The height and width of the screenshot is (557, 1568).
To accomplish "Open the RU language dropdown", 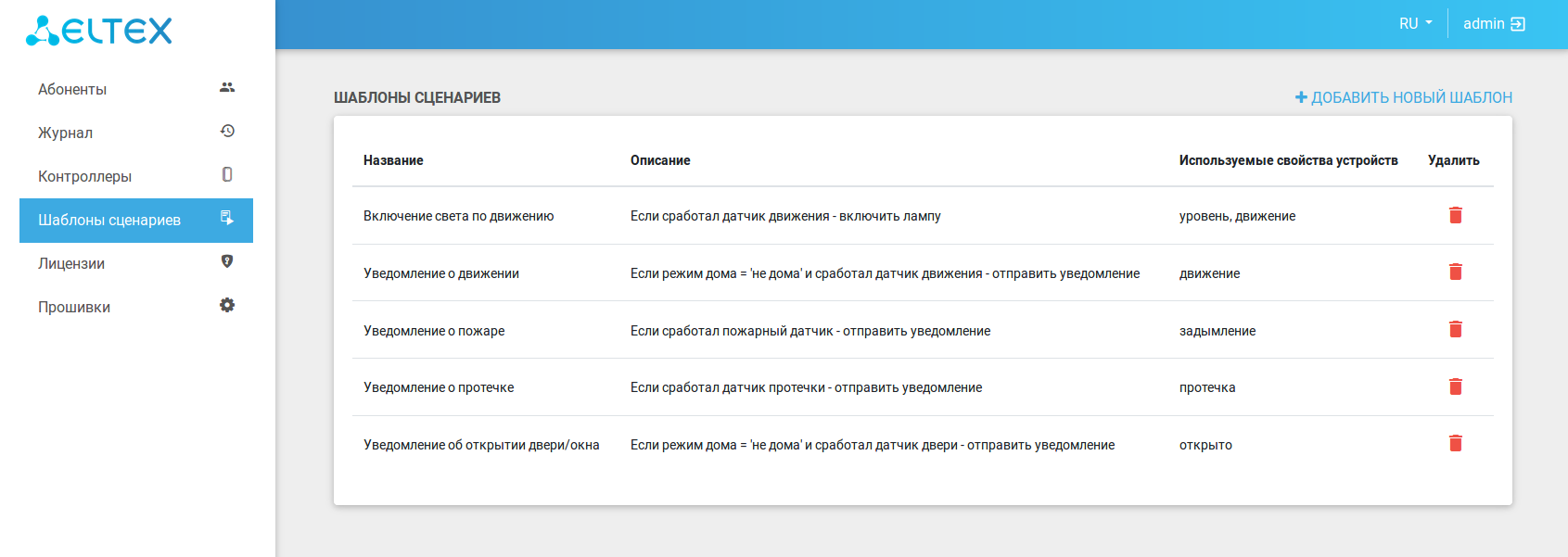I will tap(1415, 24).
